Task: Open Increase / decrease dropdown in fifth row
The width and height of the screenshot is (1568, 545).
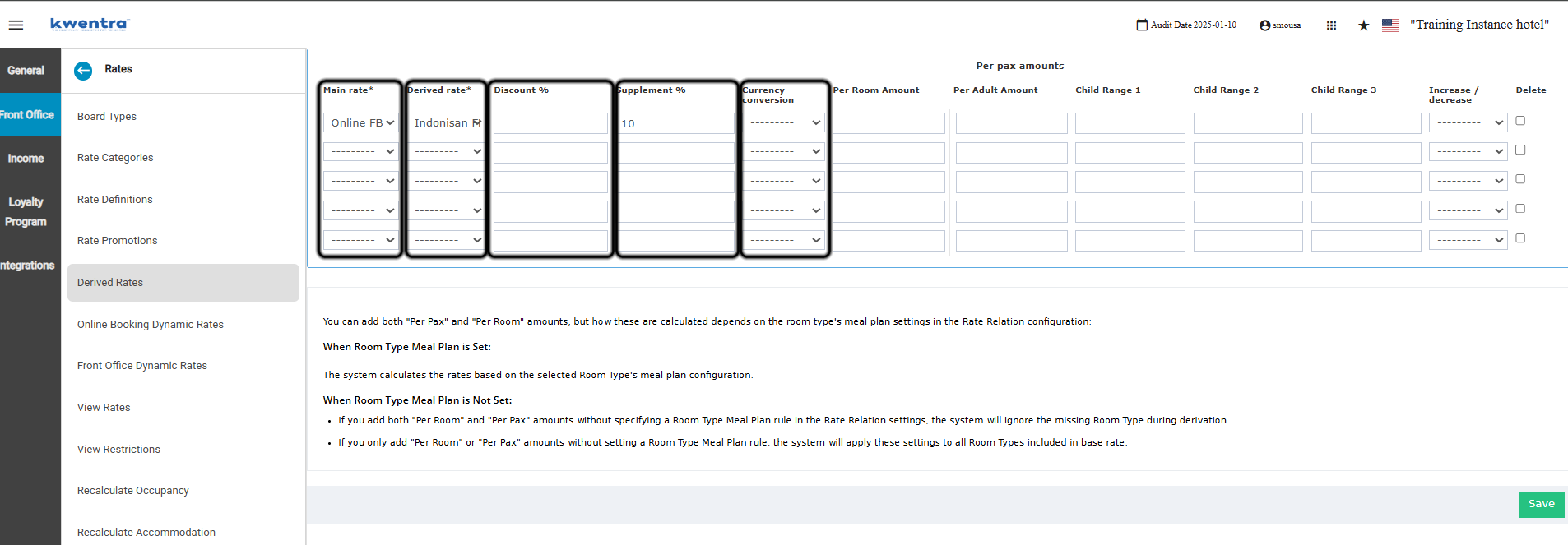Action: point(1468,240)
